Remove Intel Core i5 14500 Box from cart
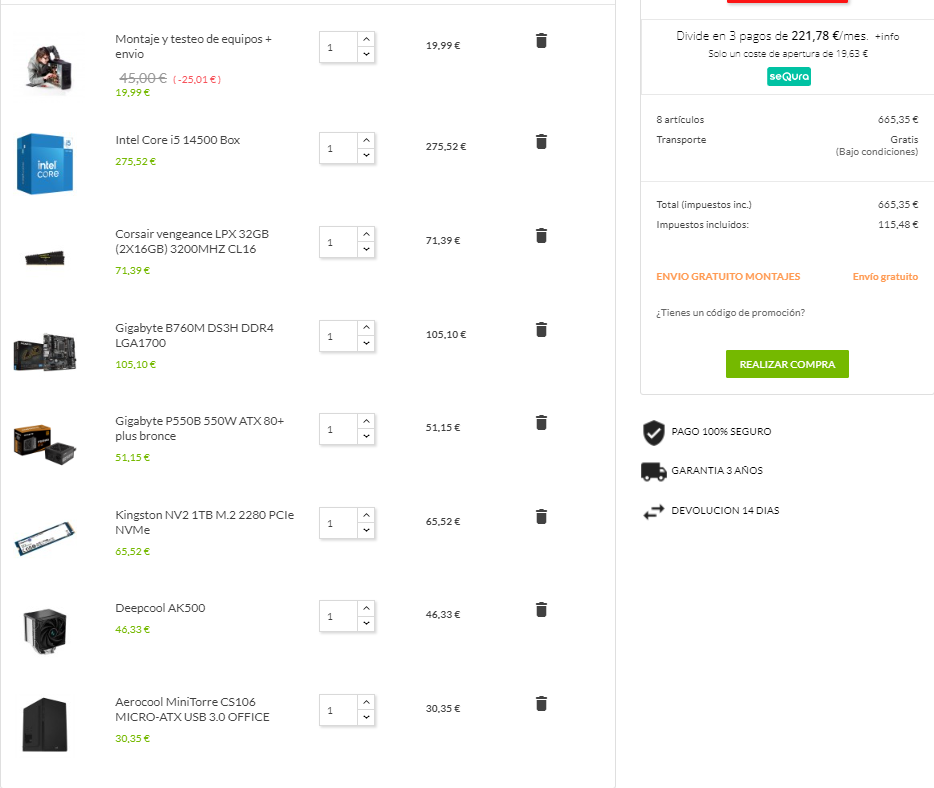Image resolution: width=934 pixels, height=788 pixels. point(541,142)
